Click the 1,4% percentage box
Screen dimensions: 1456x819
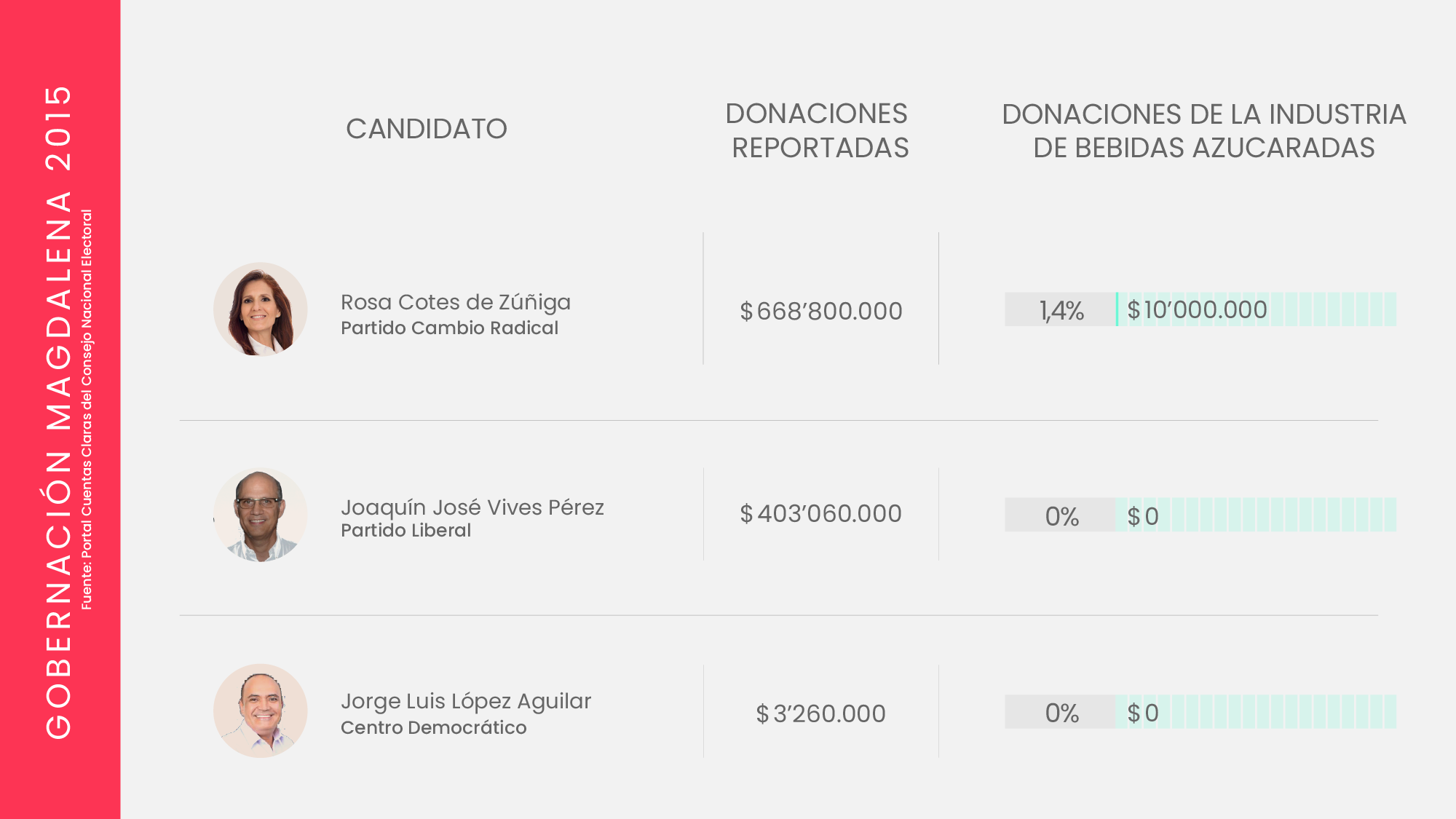point(1060,310)
